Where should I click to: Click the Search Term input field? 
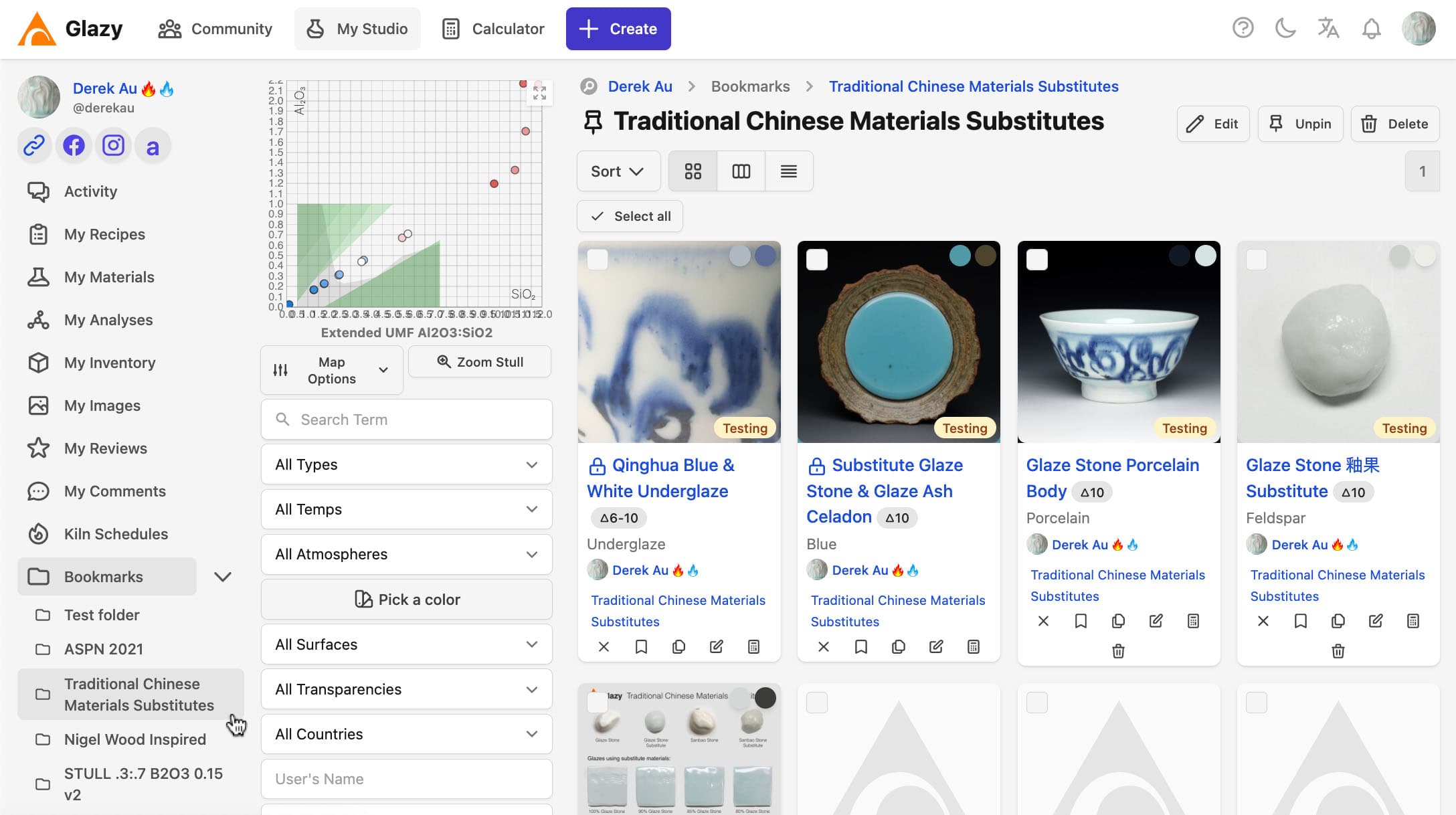click(406, 420)
